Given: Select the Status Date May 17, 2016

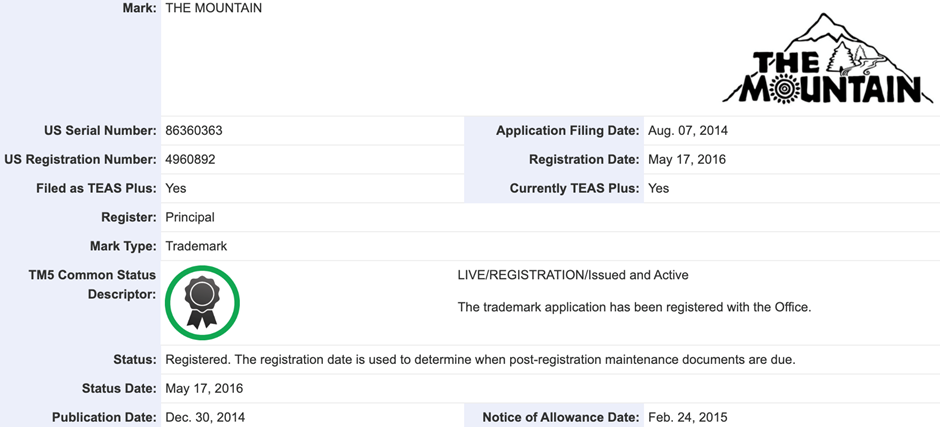Looking at the screenshot, I should point(204,389).
